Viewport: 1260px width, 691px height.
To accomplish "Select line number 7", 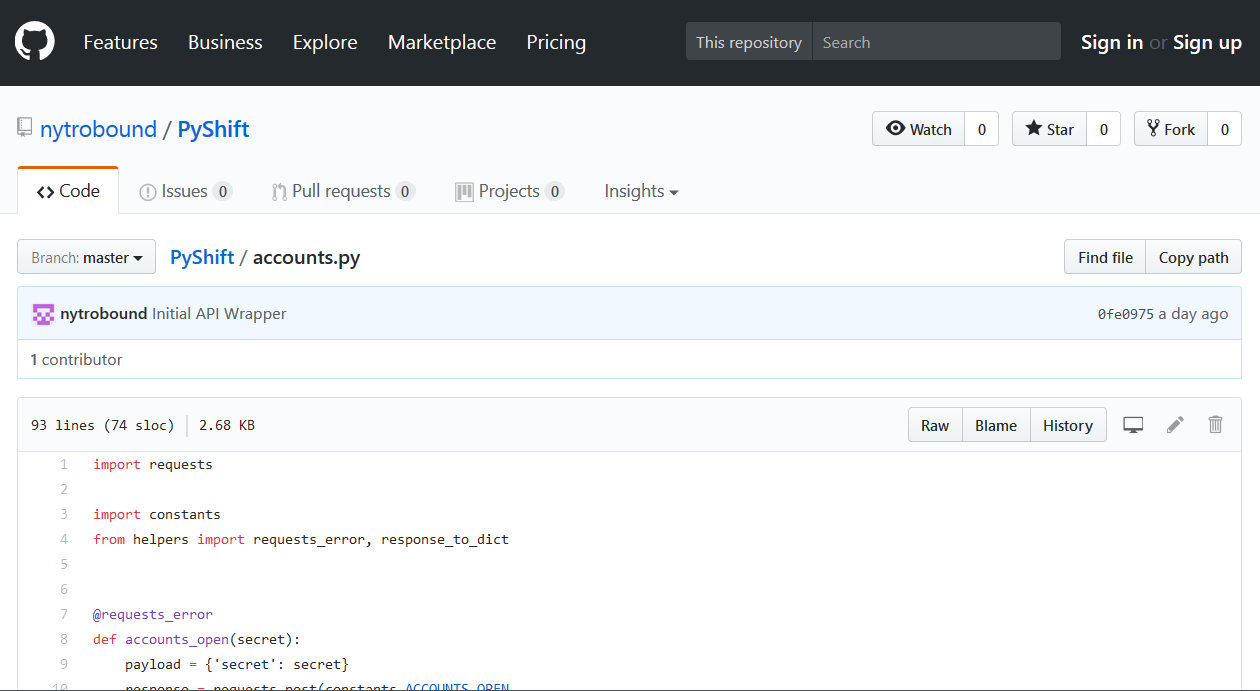I will [x=64, y=614].
